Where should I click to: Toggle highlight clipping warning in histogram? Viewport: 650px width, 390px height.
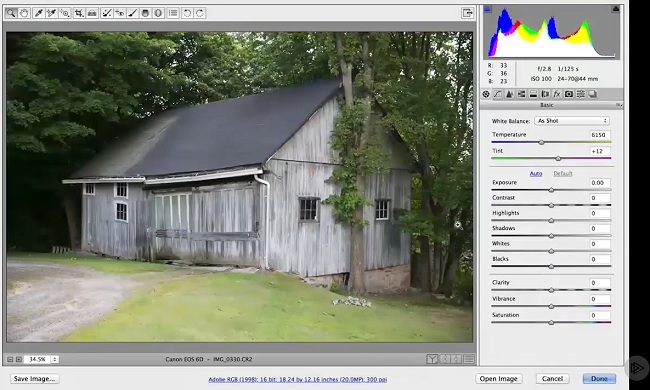[616, 9]
